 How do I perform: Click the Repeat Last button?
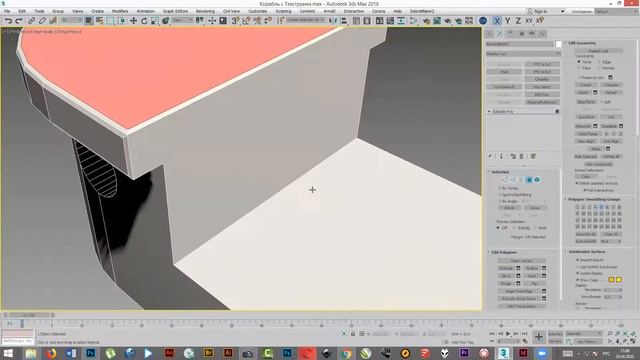tap(598, 51)
